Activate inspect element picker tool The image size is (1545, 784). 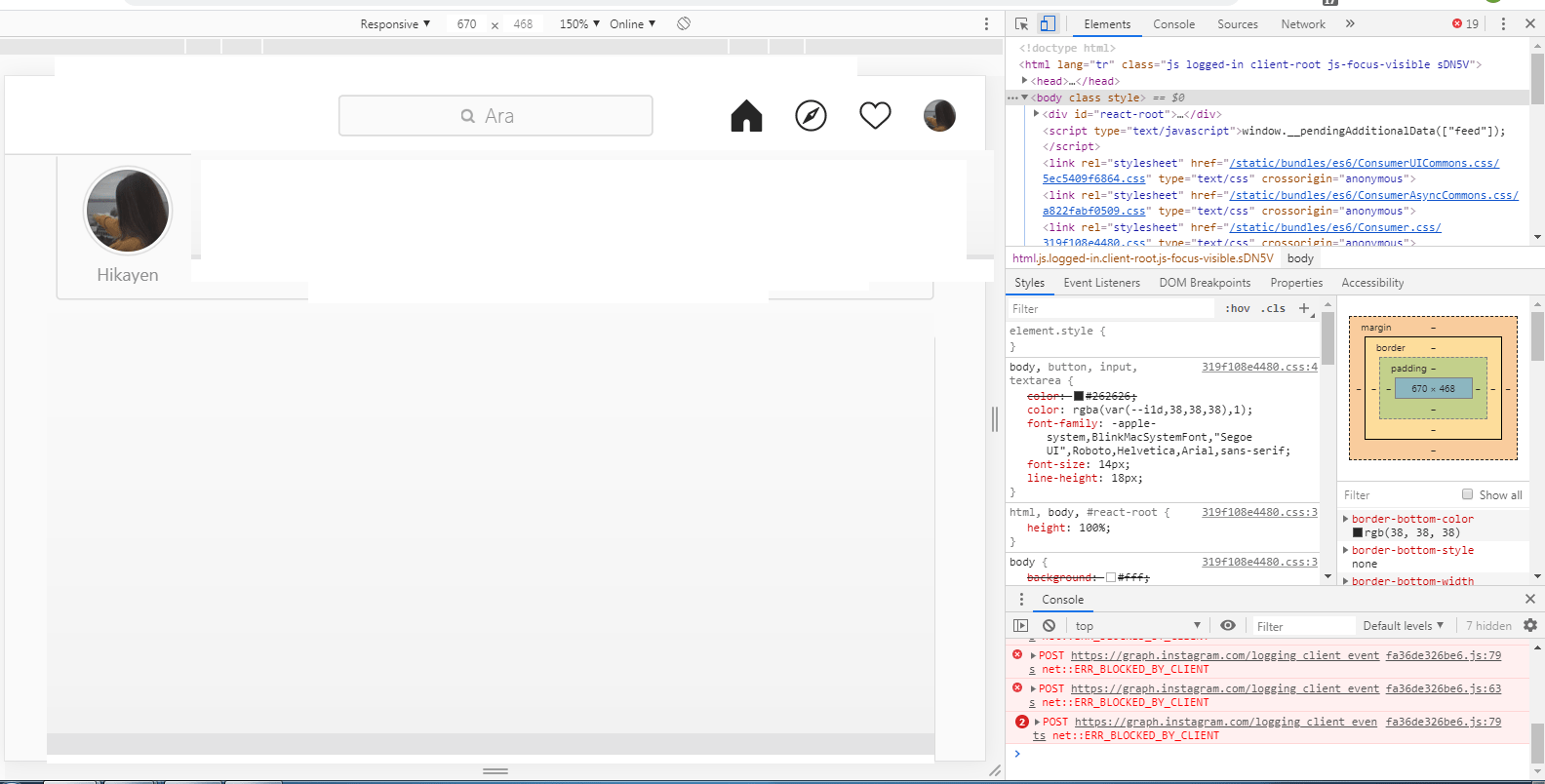(1021, 23)
